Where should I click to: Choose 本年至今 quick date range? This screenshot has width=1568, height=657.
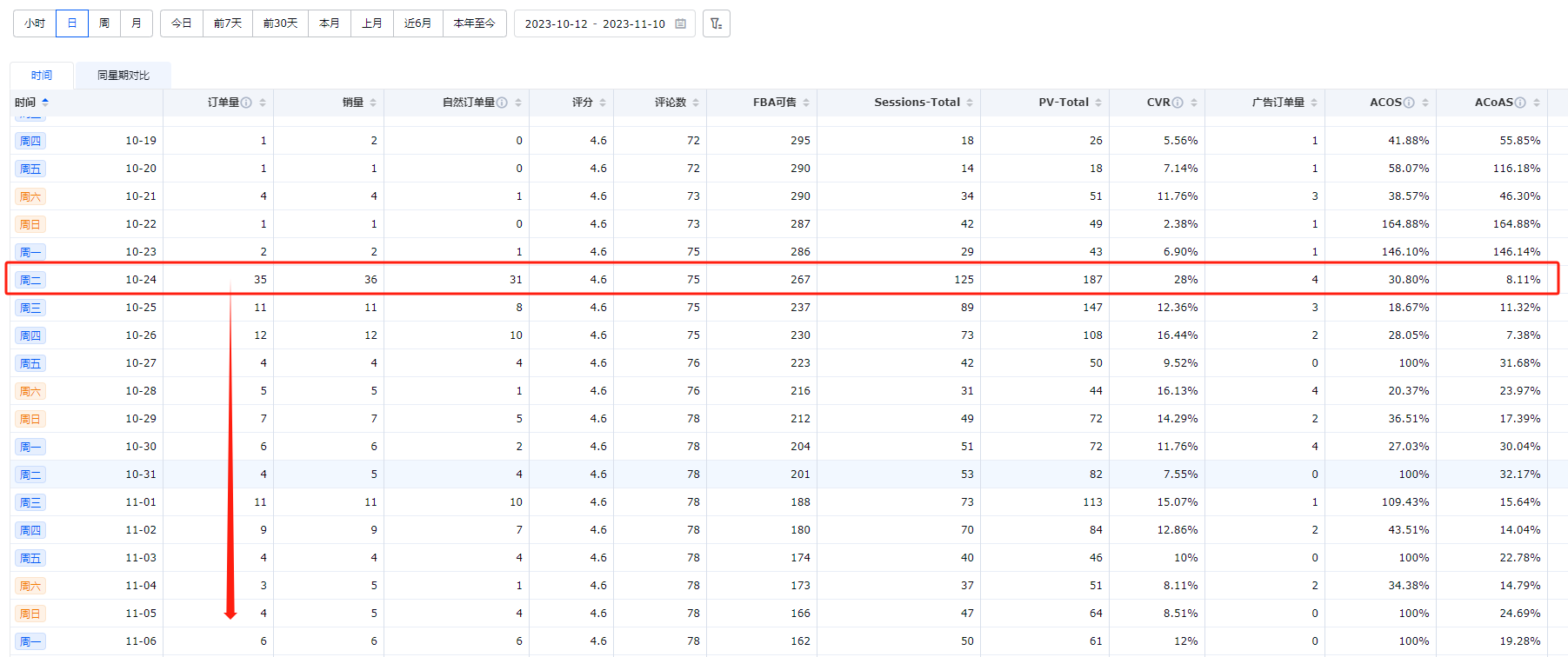pyautogui.click(x=474, y=23)
